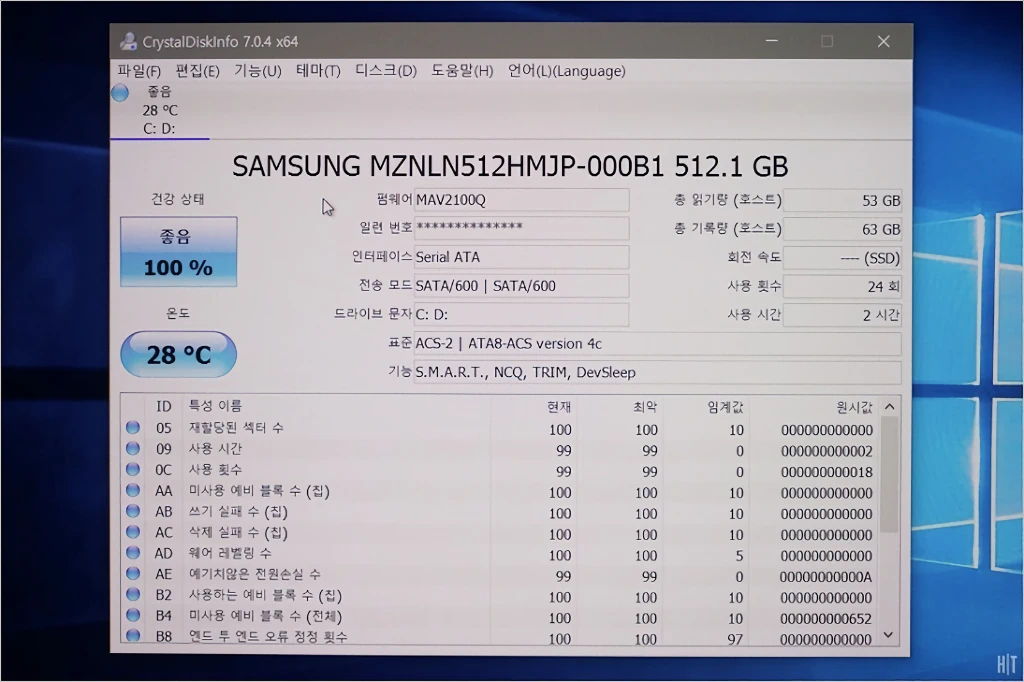Click status icon of row AE 예기치않은 전원손실 수
The image size is (1024, 682).
(x=133, y=574)
